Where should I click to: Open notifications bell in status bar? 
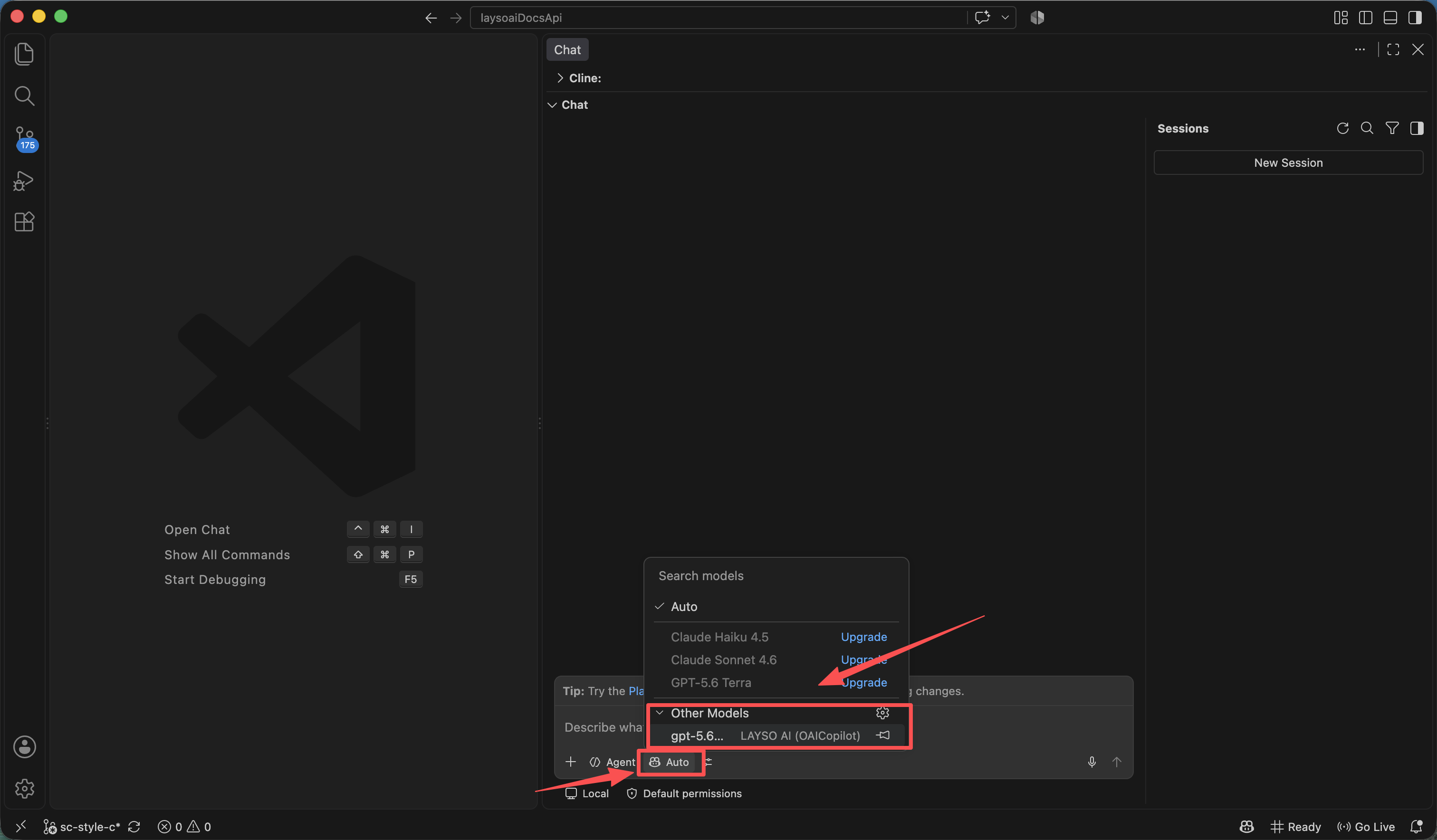1417,826
